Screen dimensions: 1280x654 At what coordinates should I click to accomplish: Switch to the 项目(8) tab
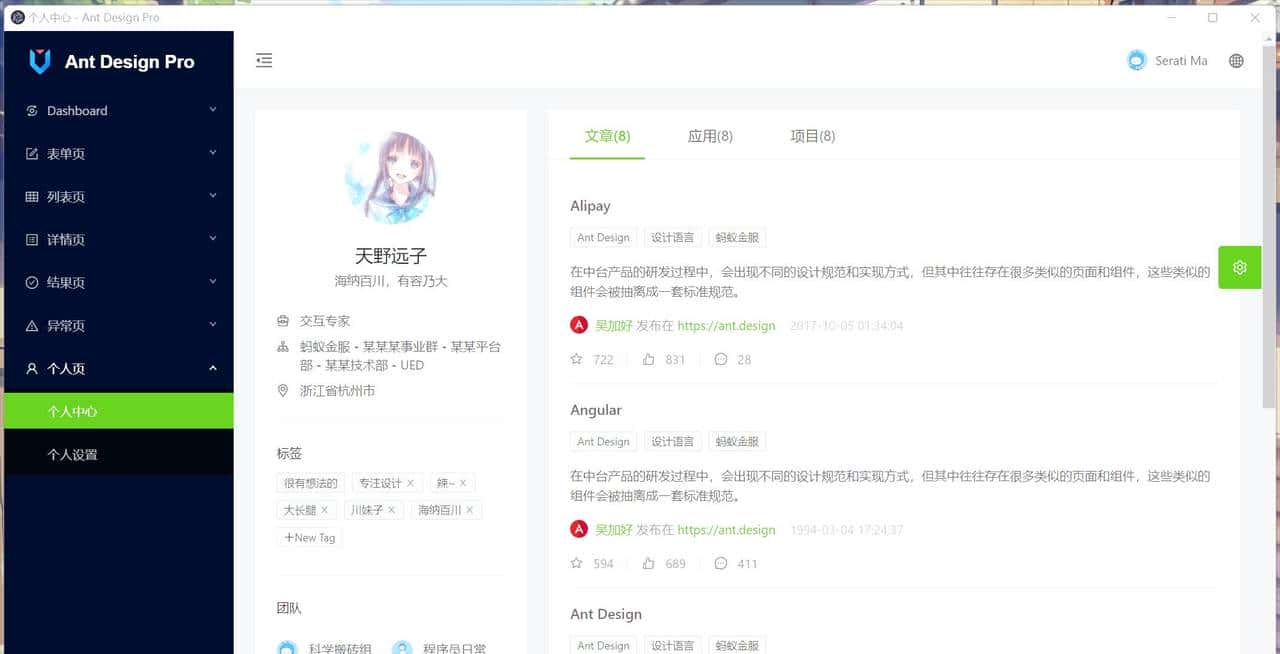(x=814, y=136)
